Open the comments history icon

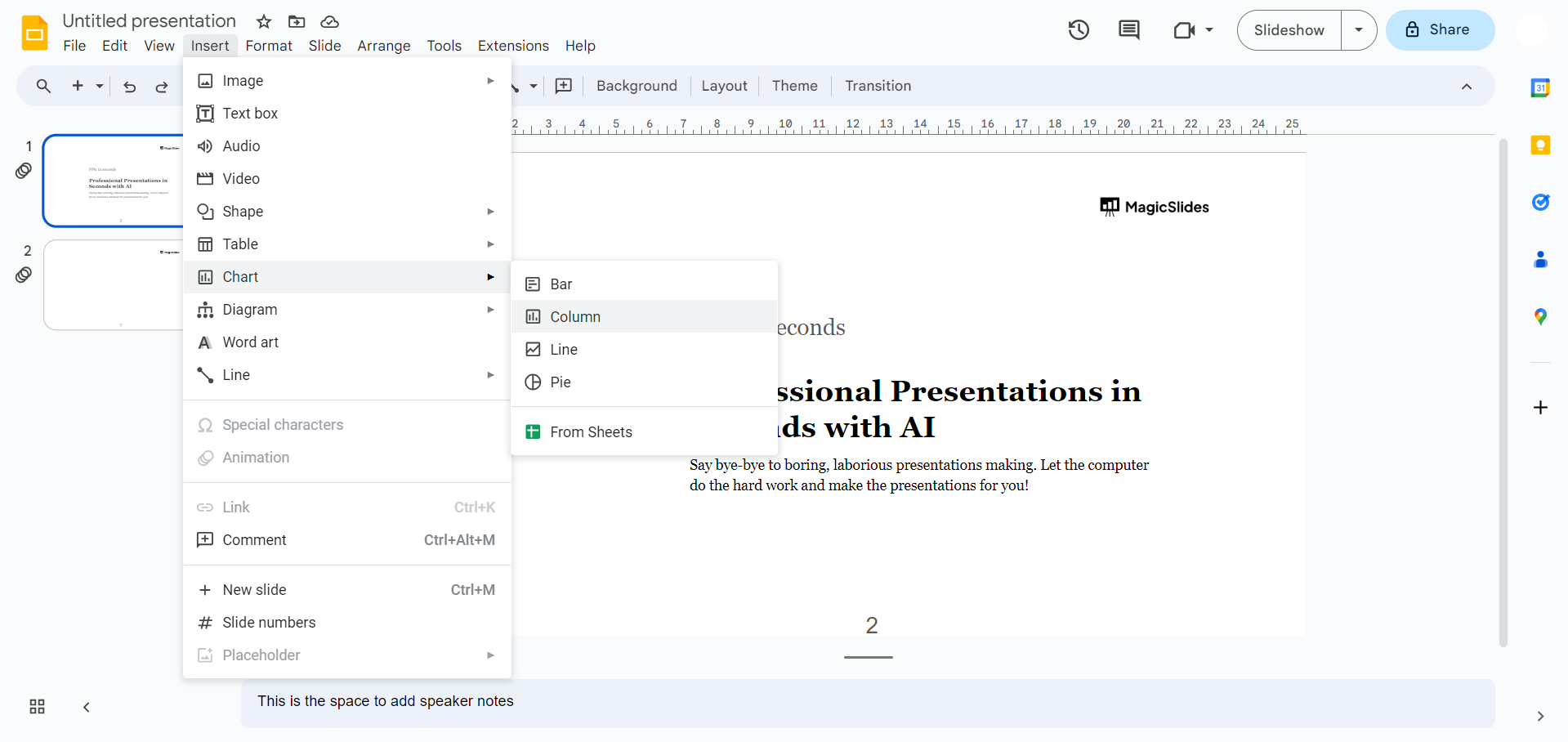[1129, 30]
